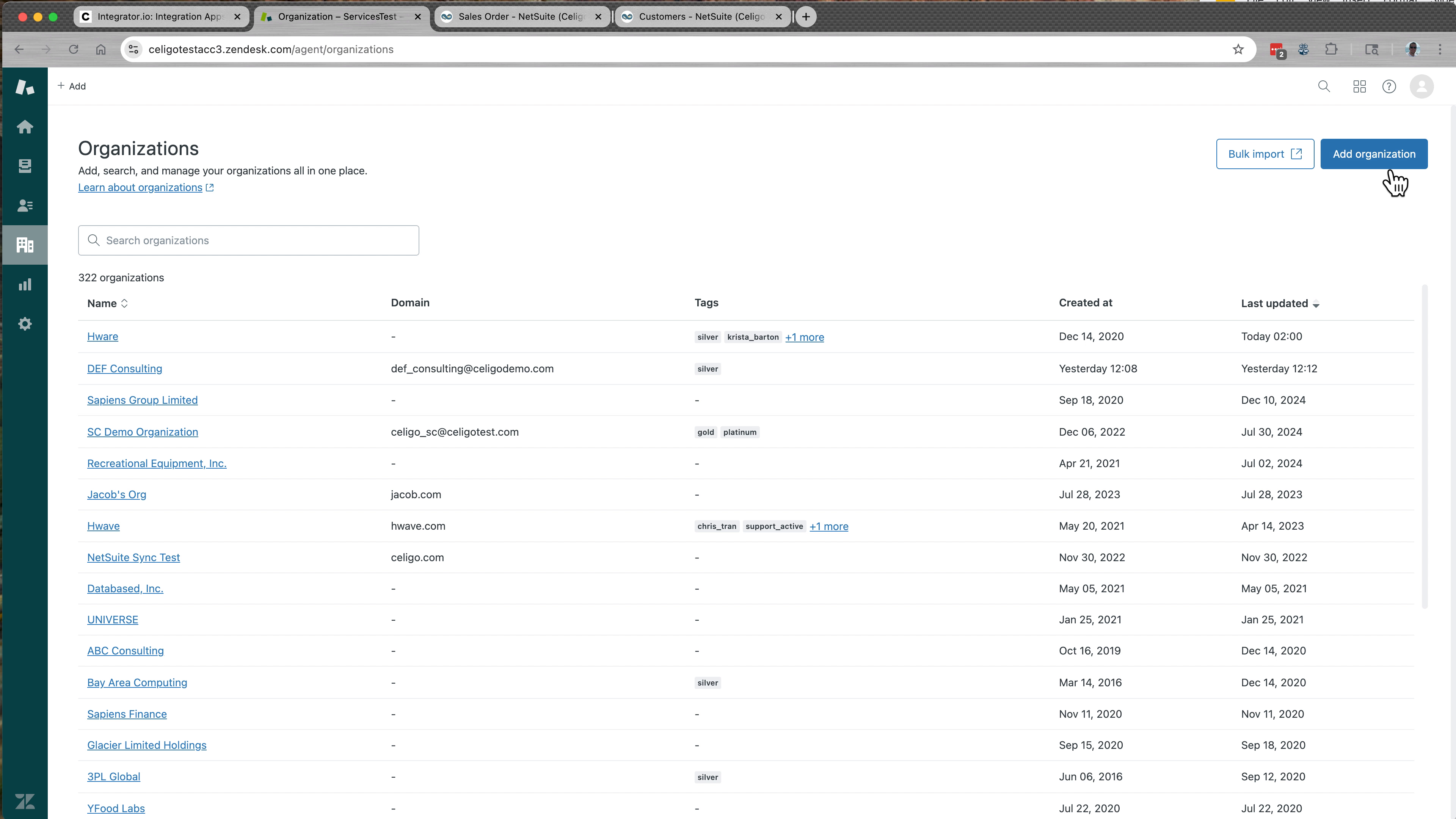
Task: Click the Search organizations field
Action: (x=248, y=240)
